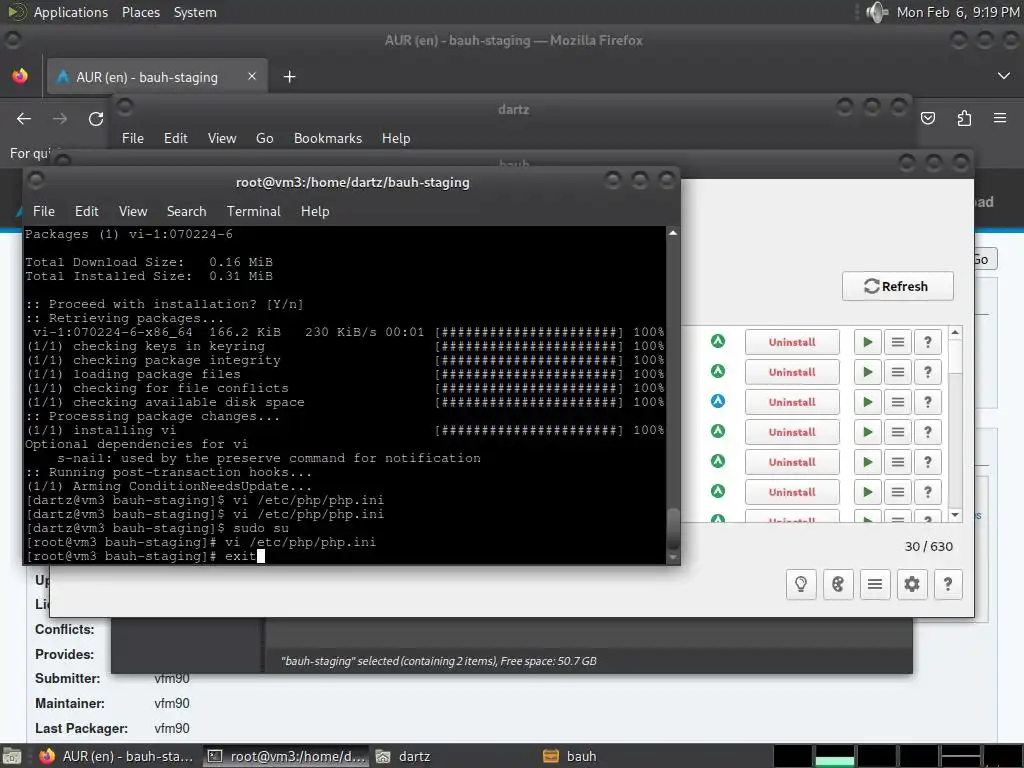Click the blue Arch type icon in bauh's list
This screenshot has height=768, width=1024.
click(x=718, y=401)
